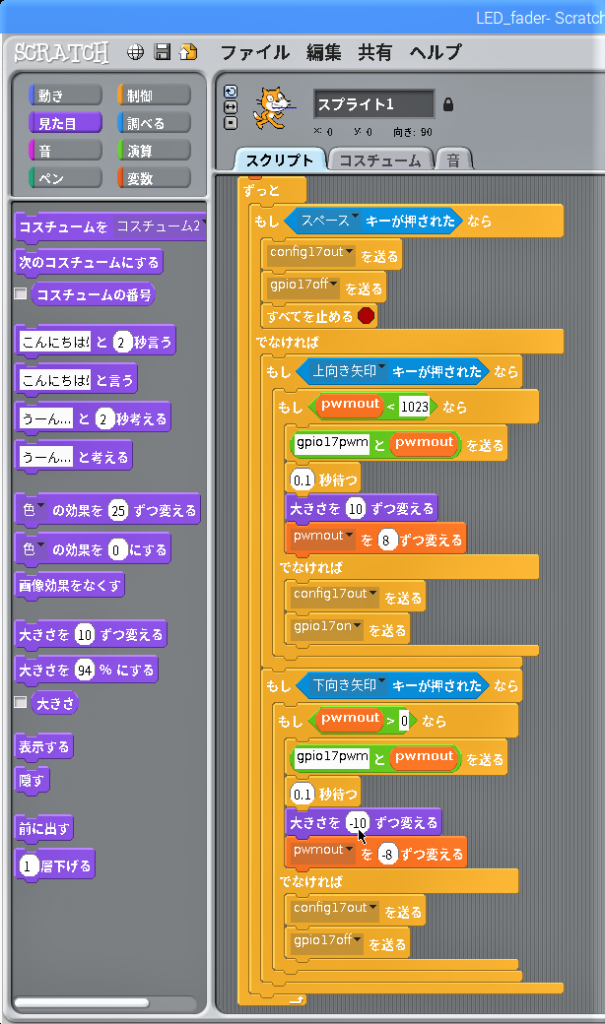
Task: Click the 25 value in 色 effect block
Action: (118, 511)
